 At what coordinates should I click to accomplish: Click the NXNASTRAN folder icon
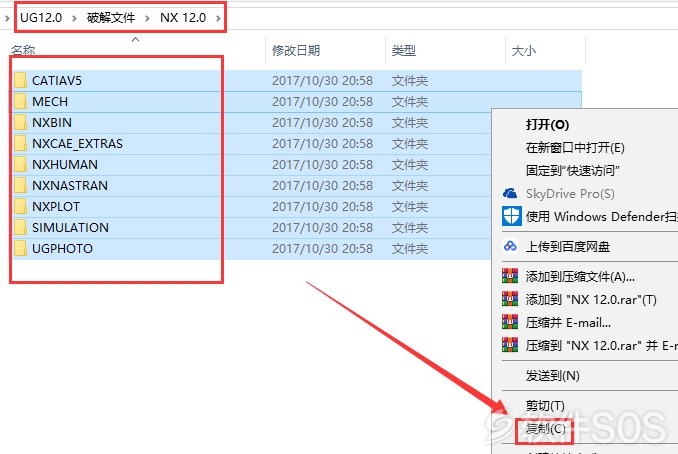point(20,185)
